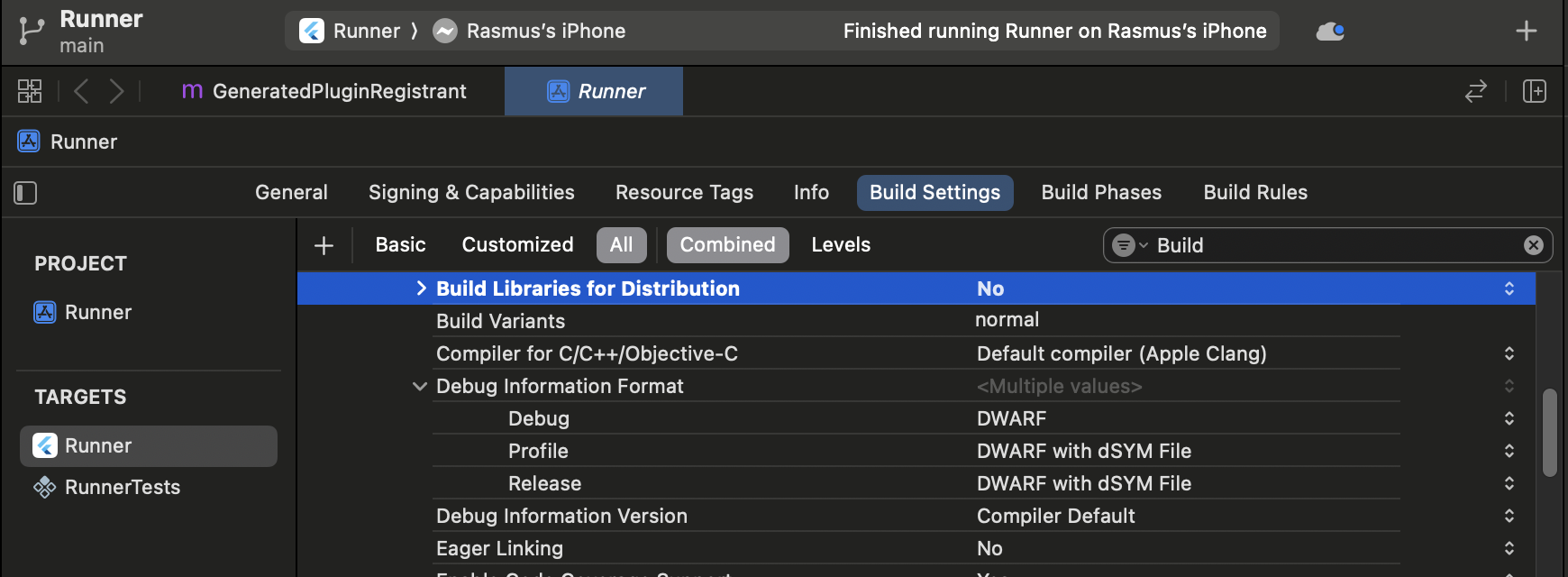Screen dimensions: 1568x577
Task: Open Debug Information Format multiple values popup
Action: coord(1509,386)
